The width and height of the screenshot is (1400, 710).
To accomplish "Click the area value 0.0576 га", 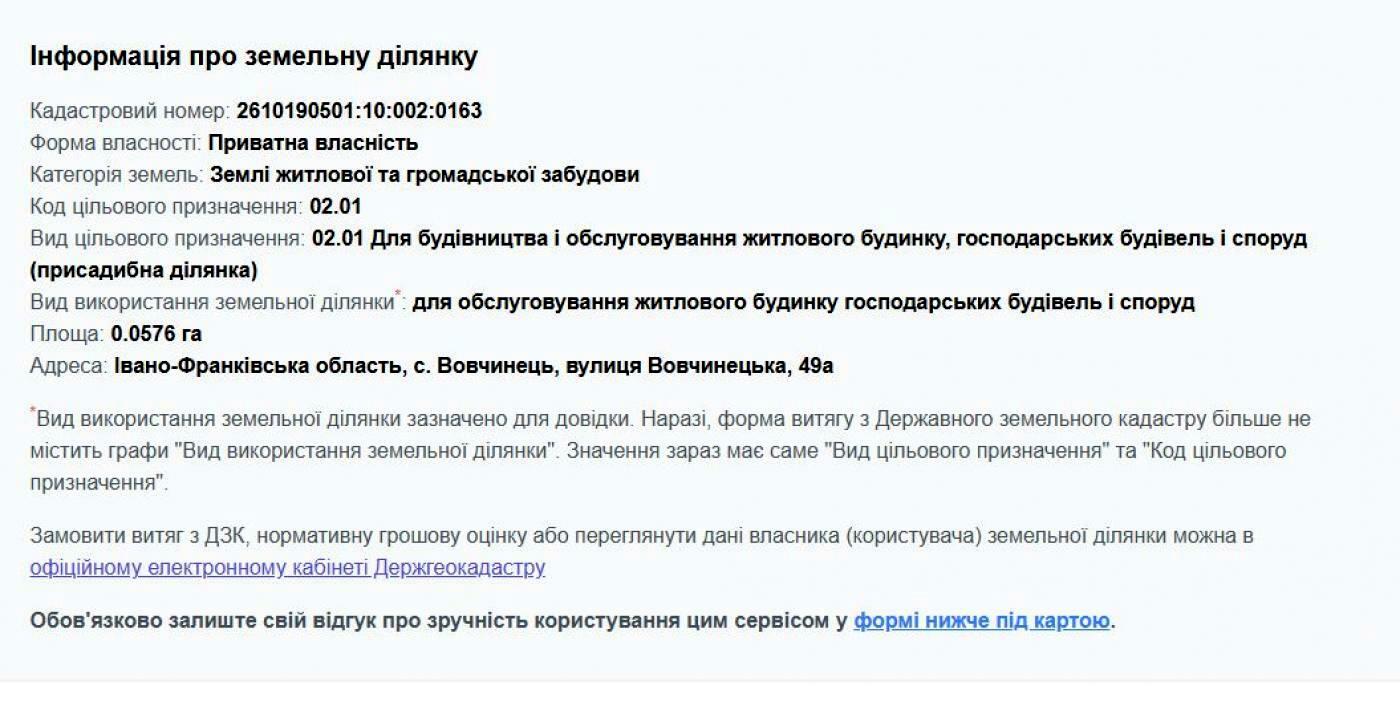I will tap(156, 334).
